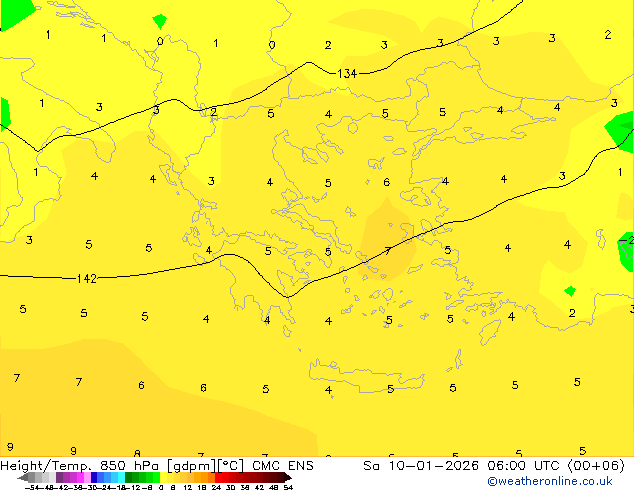This screenshot has width=634, height=490.
Task: Click the dark right arrow ending the legend
Action: (x=288, y=477)
